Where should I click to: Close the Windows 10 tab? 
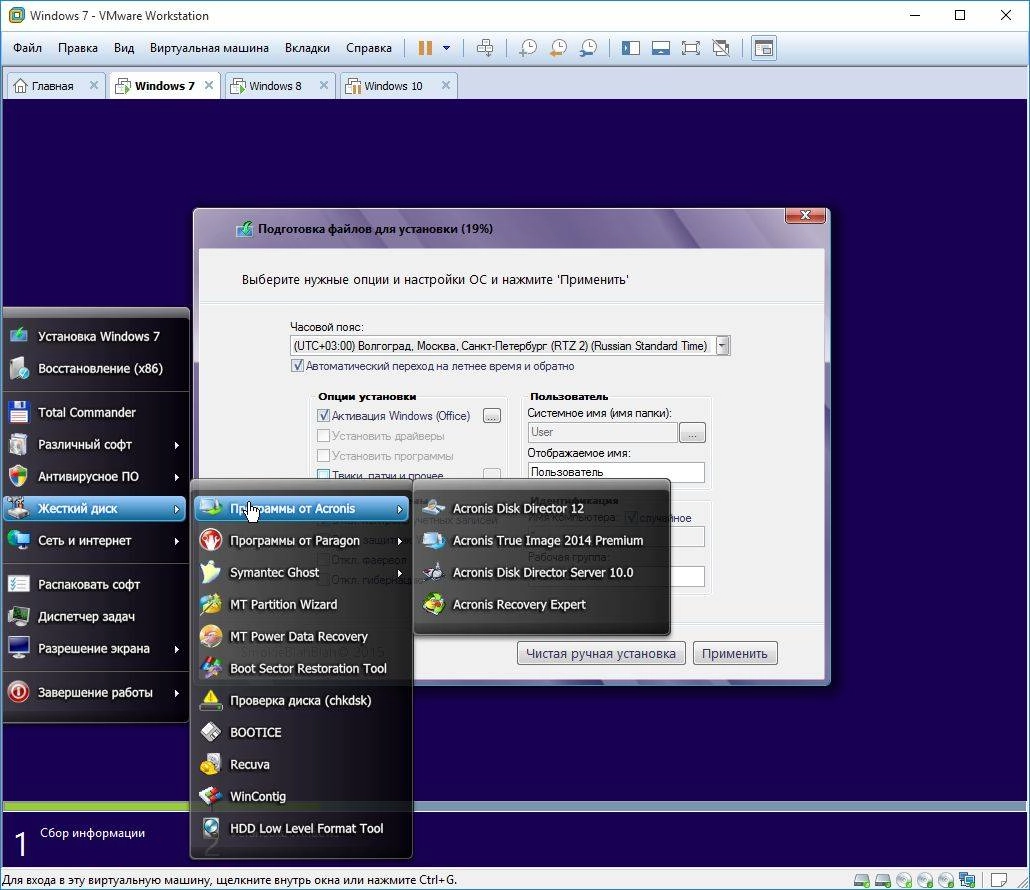tap(445, 85)
